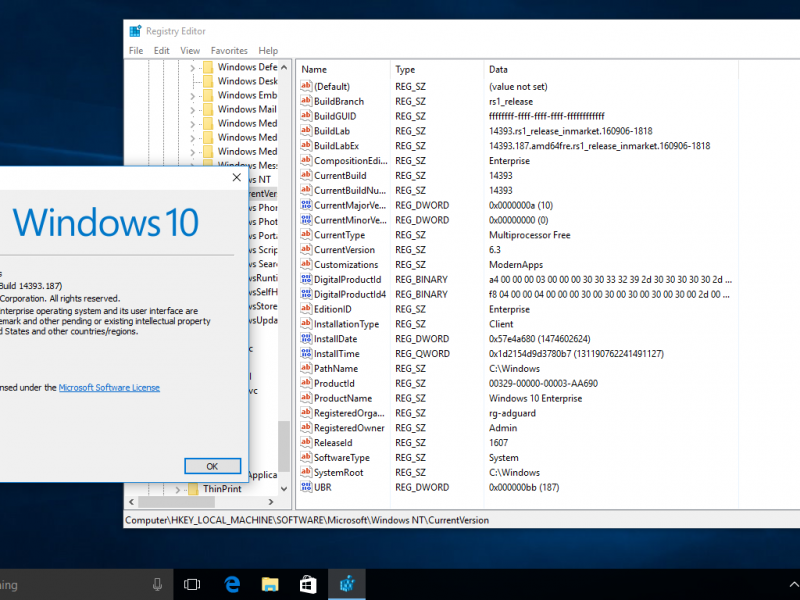Select the PathName value icon
Screen dimensions: 800x600
306,368
